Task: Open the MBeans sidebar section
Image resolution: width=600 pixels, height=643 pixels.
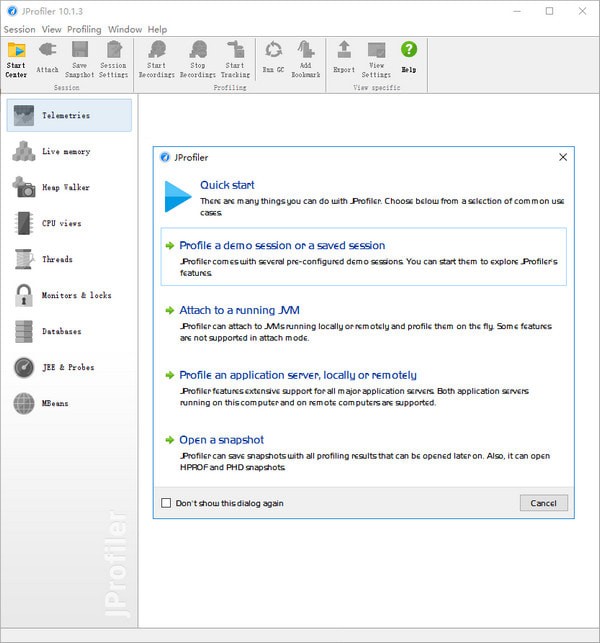Action: [69, 403]
